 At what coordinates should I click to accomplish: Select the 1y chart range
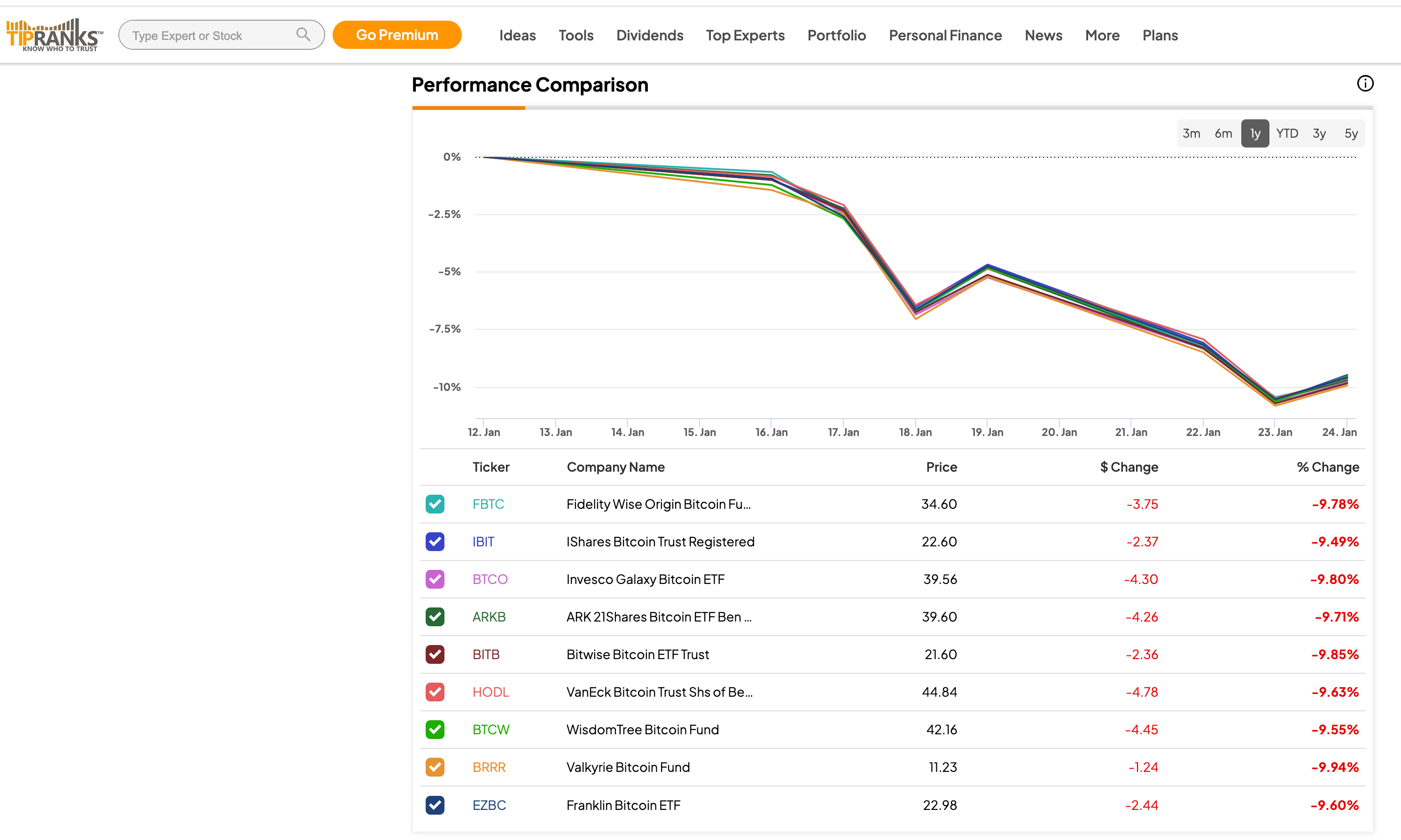[1255, 133]
